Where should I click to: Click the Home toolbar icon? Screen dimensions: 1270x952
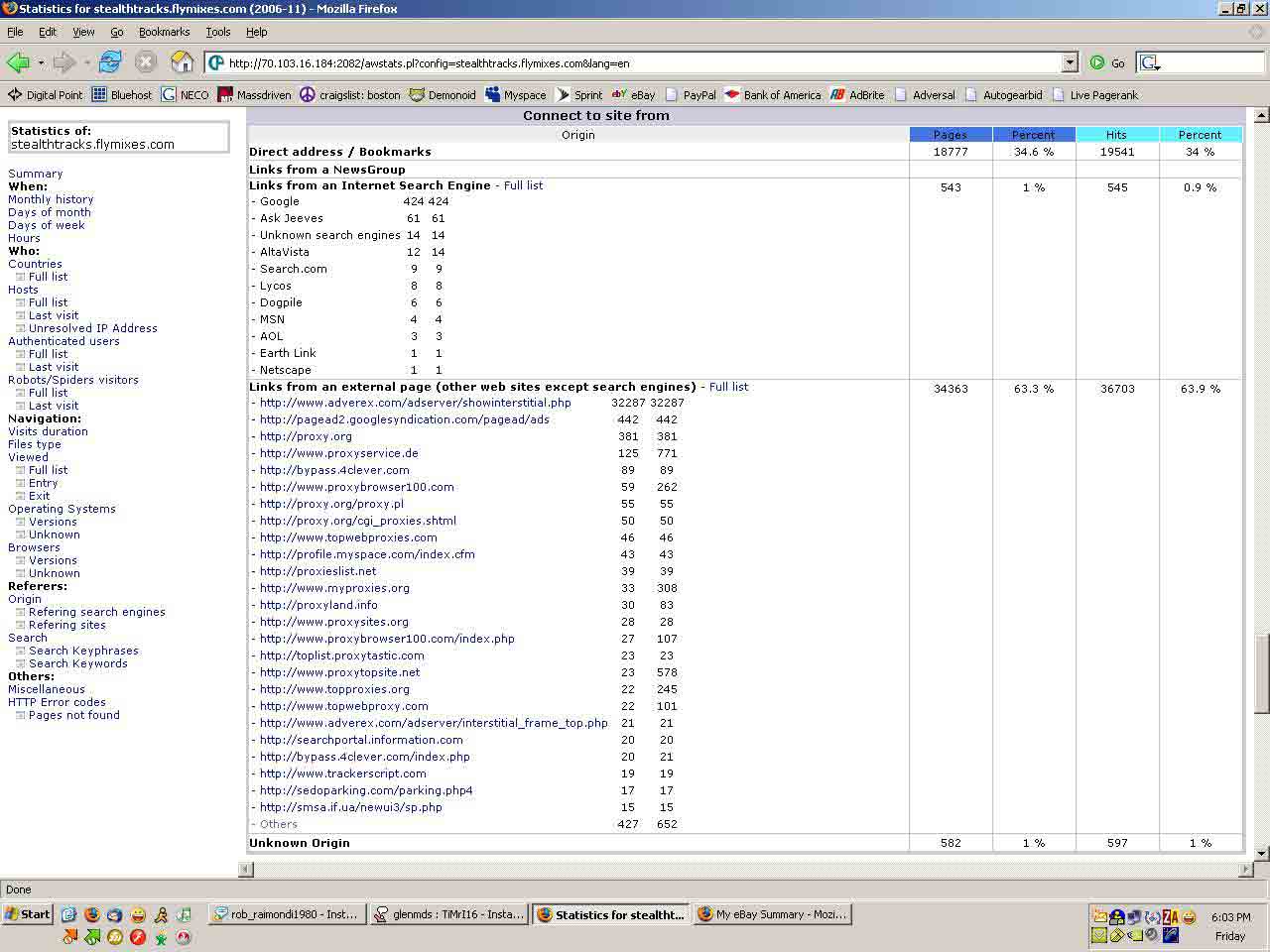point(183,62)
